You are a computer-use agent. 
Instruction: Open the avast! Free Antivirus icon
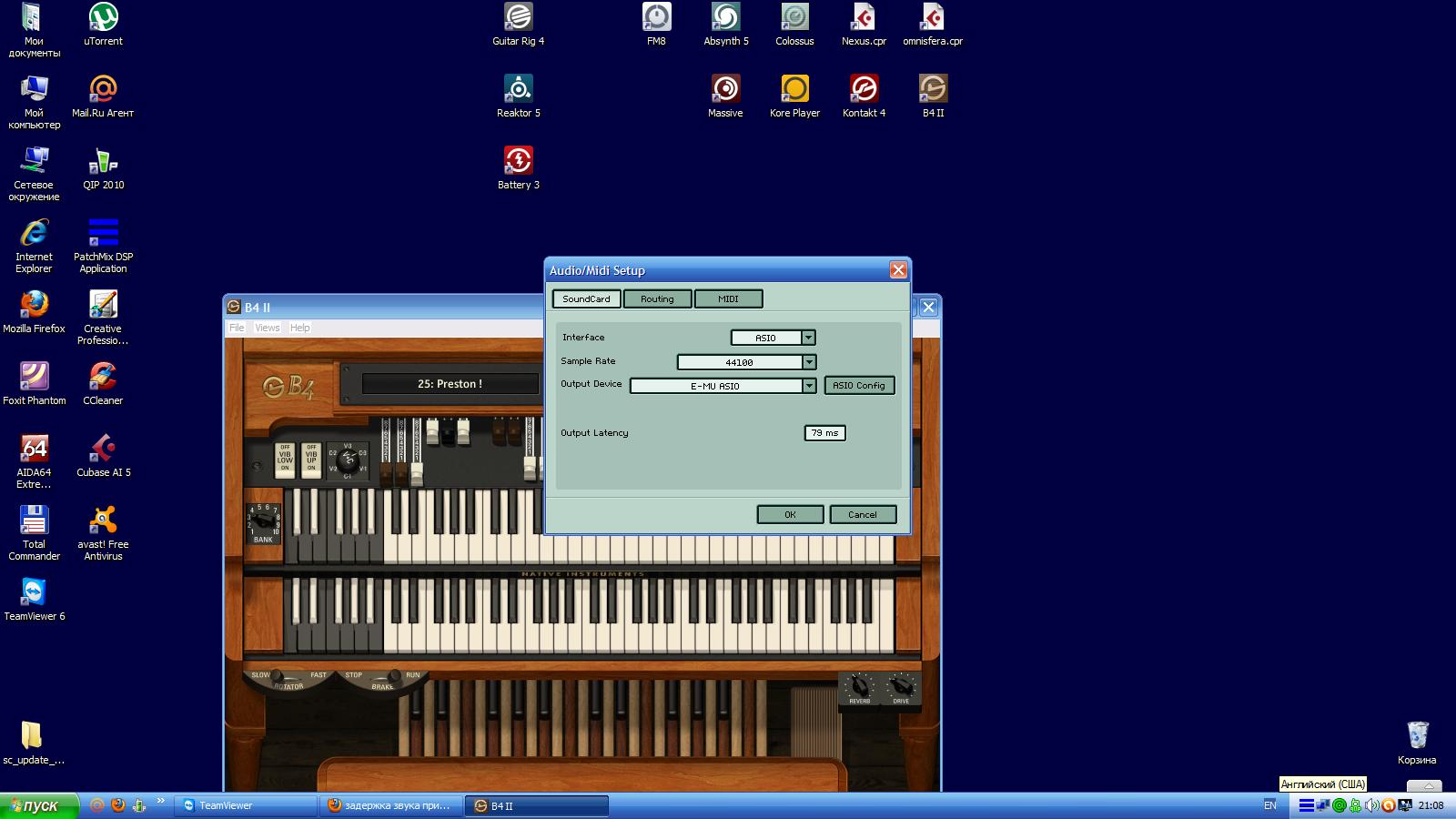pos(103,533)
